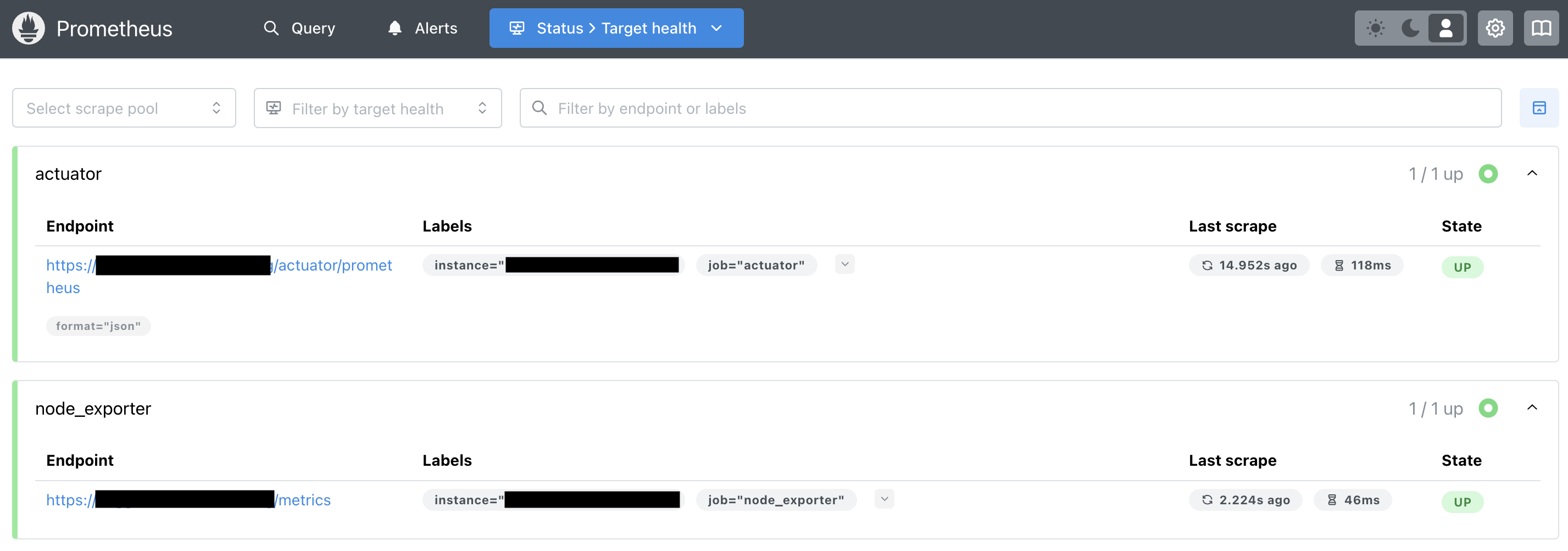Collapse the actuator pool chevron
Viewport: 1568px width, 551px height.
tap(1532, 174)
